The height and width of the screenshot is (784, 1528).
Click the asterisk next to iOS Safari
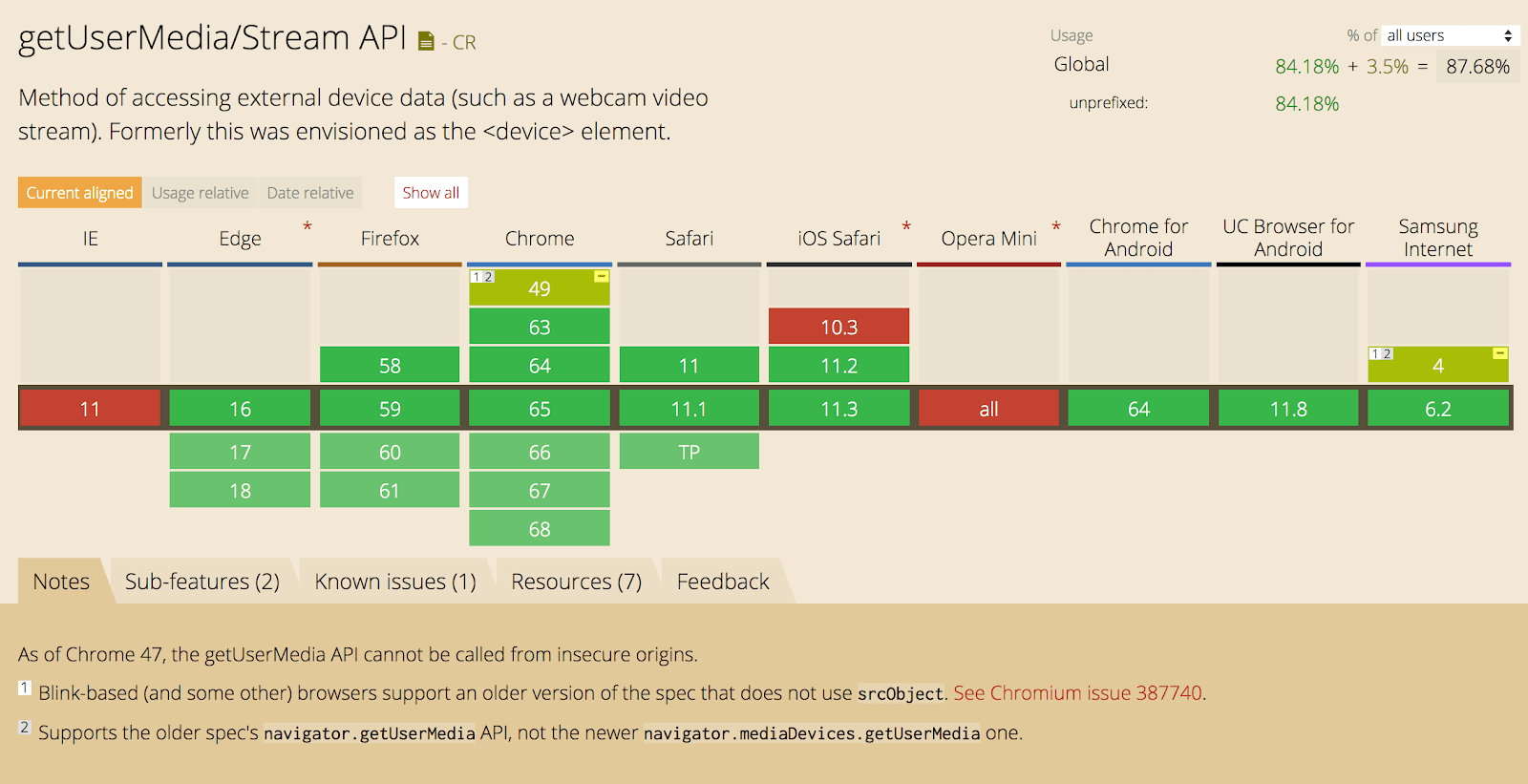click(906, 227)
